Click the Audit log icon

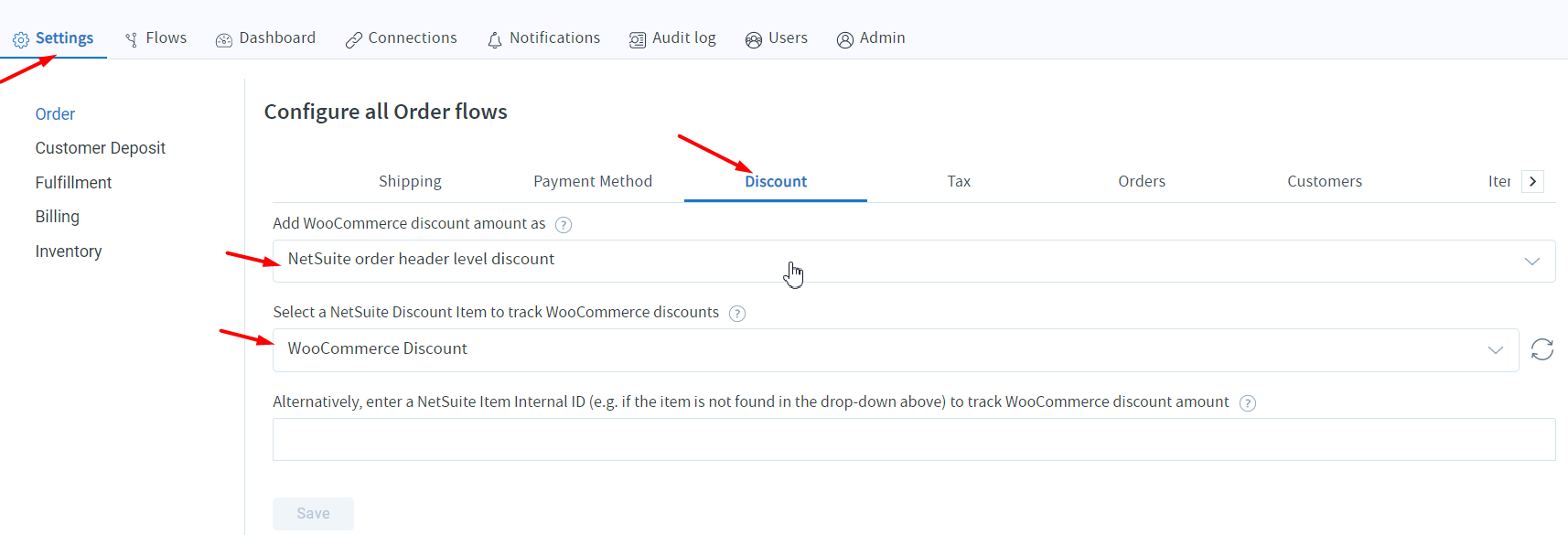point(638,40)
